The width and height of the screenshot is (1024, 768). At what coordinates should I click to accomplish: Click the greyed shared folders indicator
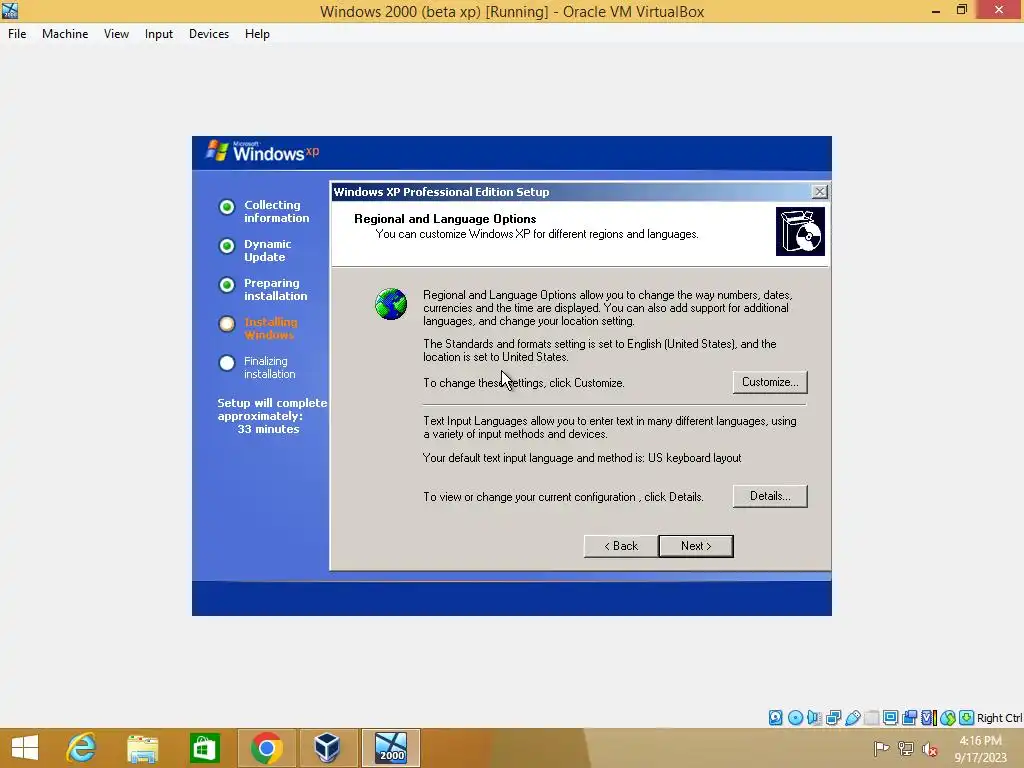pyautogui.click(x=871, y=718)
